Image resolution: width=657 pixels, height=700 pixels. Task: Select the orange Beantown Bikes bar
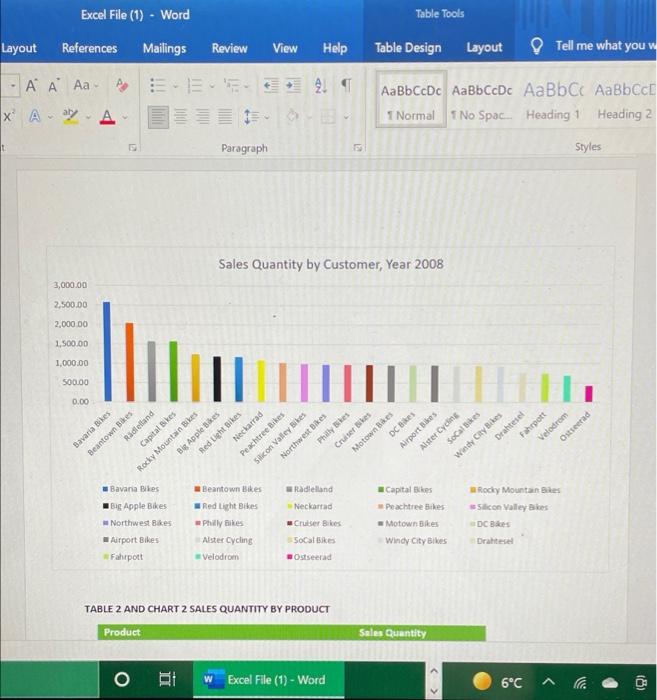click(129, 362)
